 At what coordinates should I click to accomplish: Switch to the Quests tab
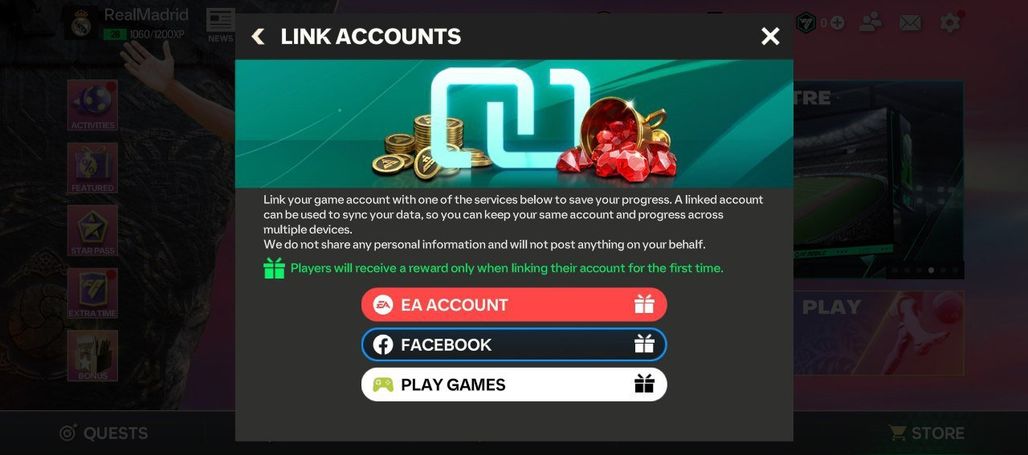click(104, 433)
